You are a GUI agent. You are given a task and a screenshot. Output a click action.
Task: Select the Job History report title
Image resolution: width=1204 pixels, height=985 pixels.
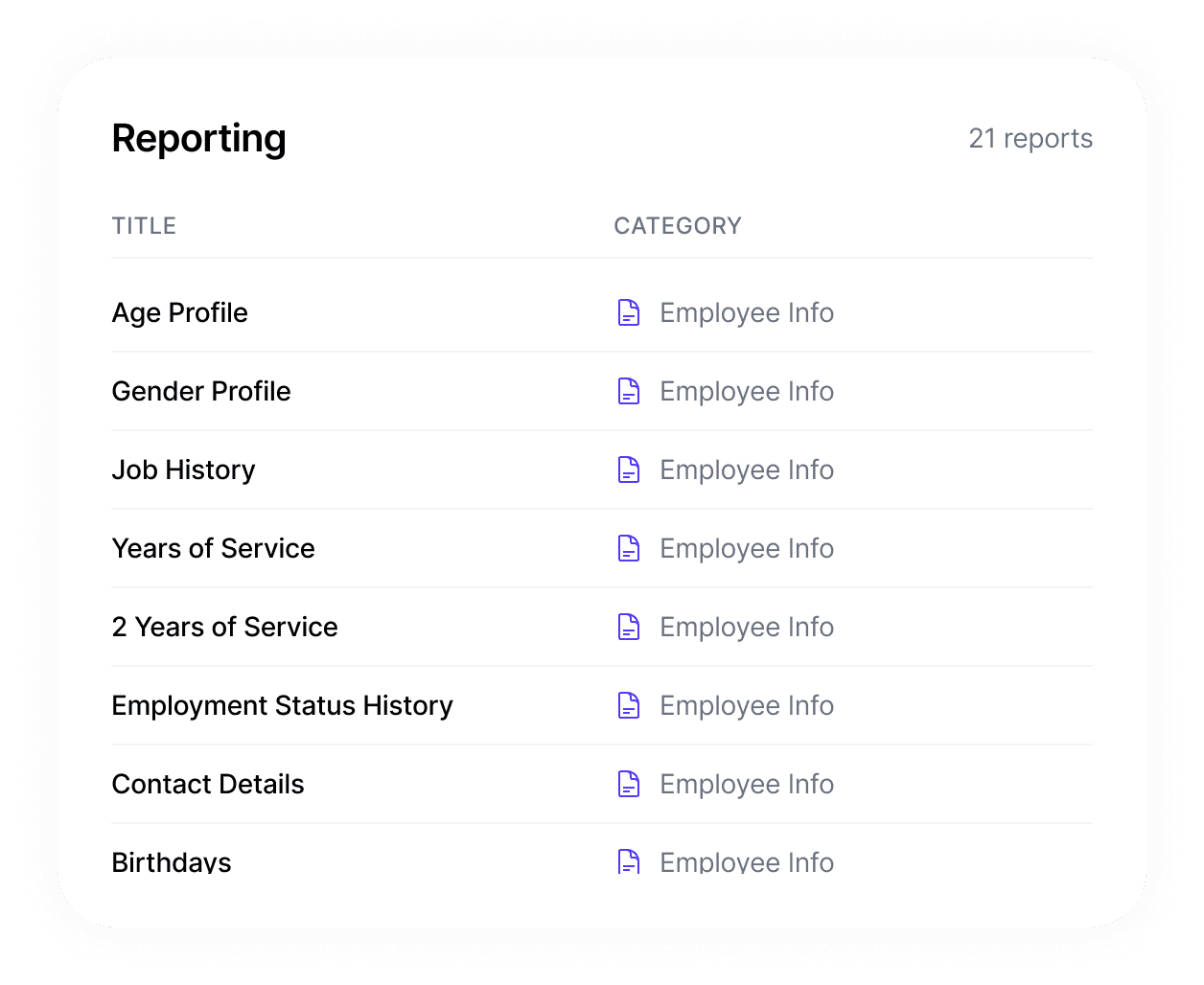183,470
